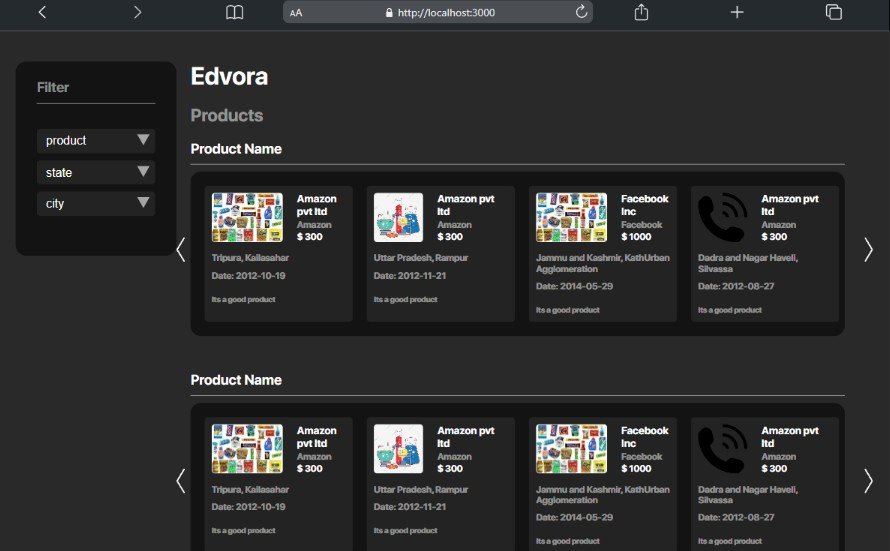Select 'Facebook Inc' title in first row
This screenshot has width=890, height=551.
pyautogui.click(x=644, y=205)
